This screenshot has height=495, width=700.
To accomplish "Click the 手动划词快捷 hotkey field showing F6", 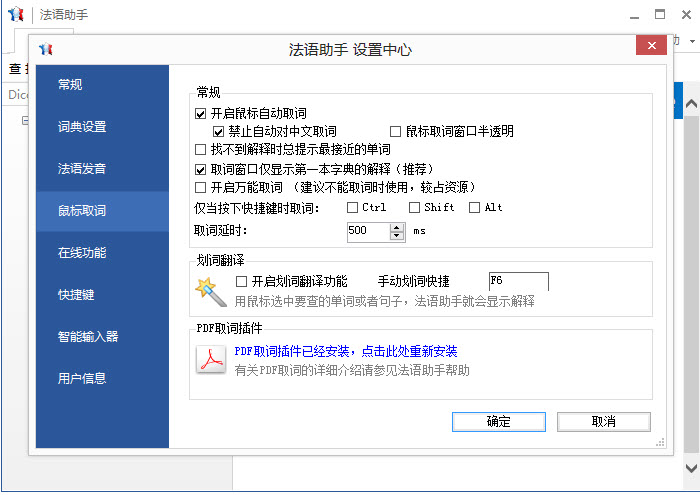I will [x=517, y=281].
